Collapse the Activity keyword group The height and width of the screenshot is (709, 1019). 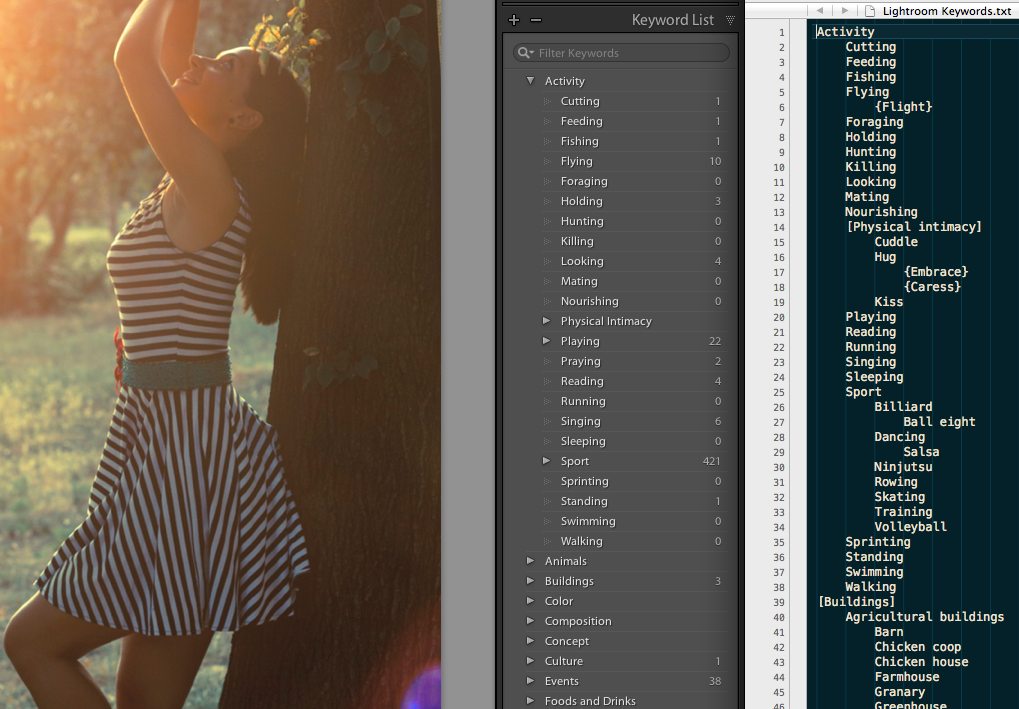coord(530,81)
